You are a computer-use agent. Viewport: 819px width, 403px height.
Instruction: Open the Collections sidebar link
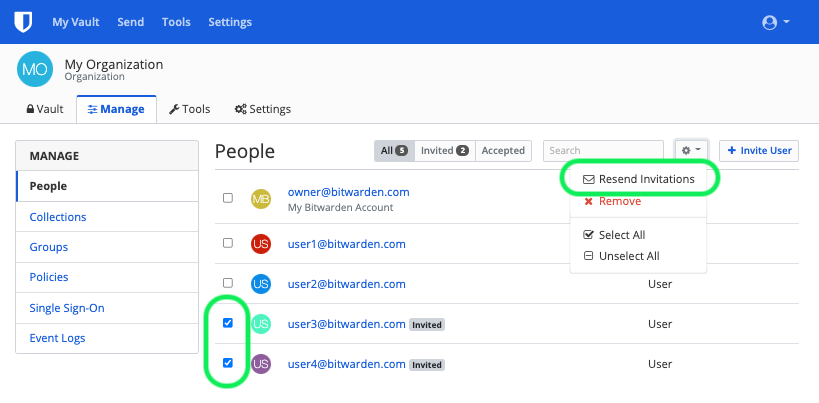point(58,217)
